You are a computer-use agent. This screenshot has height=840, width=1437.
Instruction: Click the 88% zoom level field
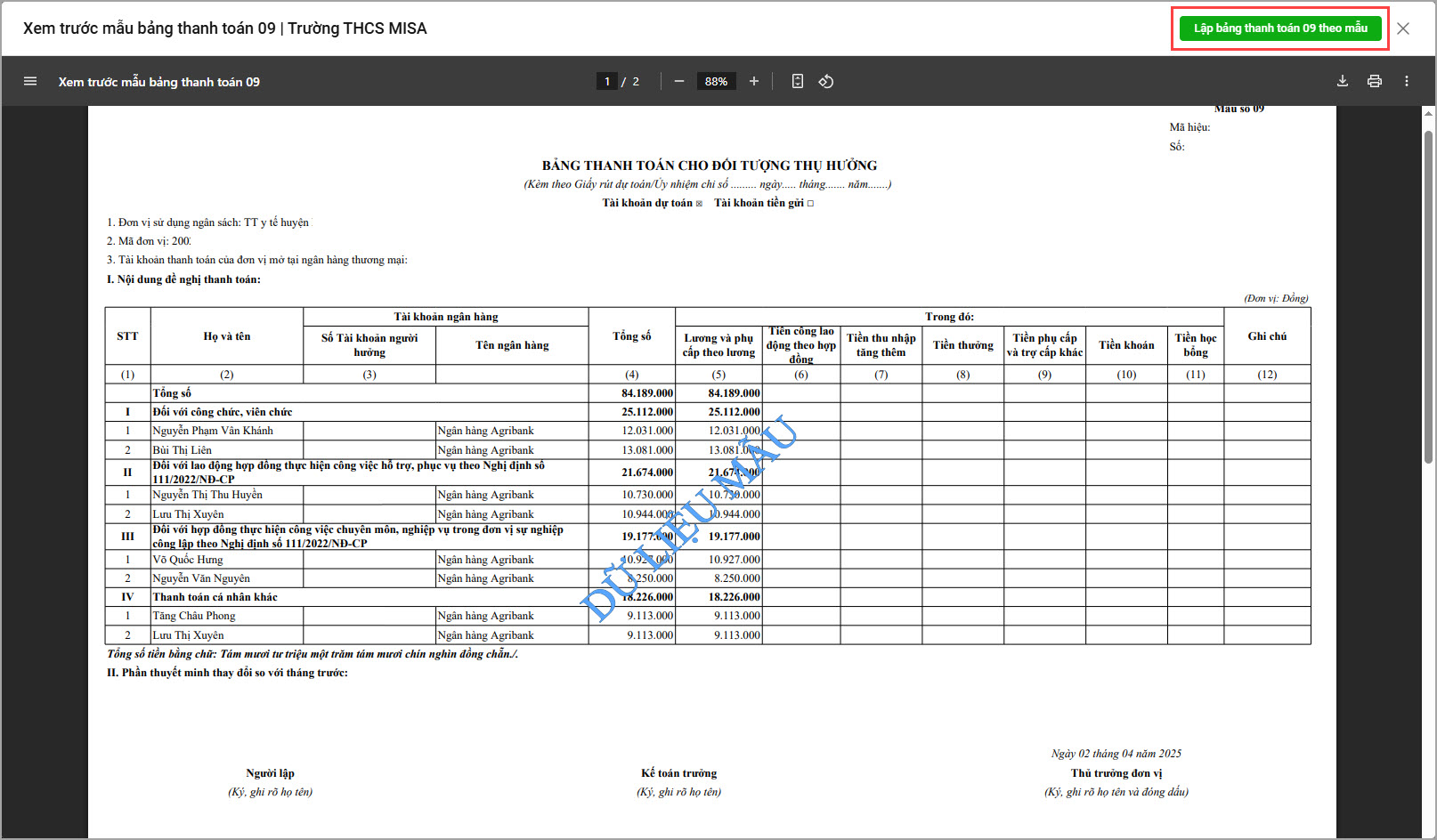[x=716, y=81]
